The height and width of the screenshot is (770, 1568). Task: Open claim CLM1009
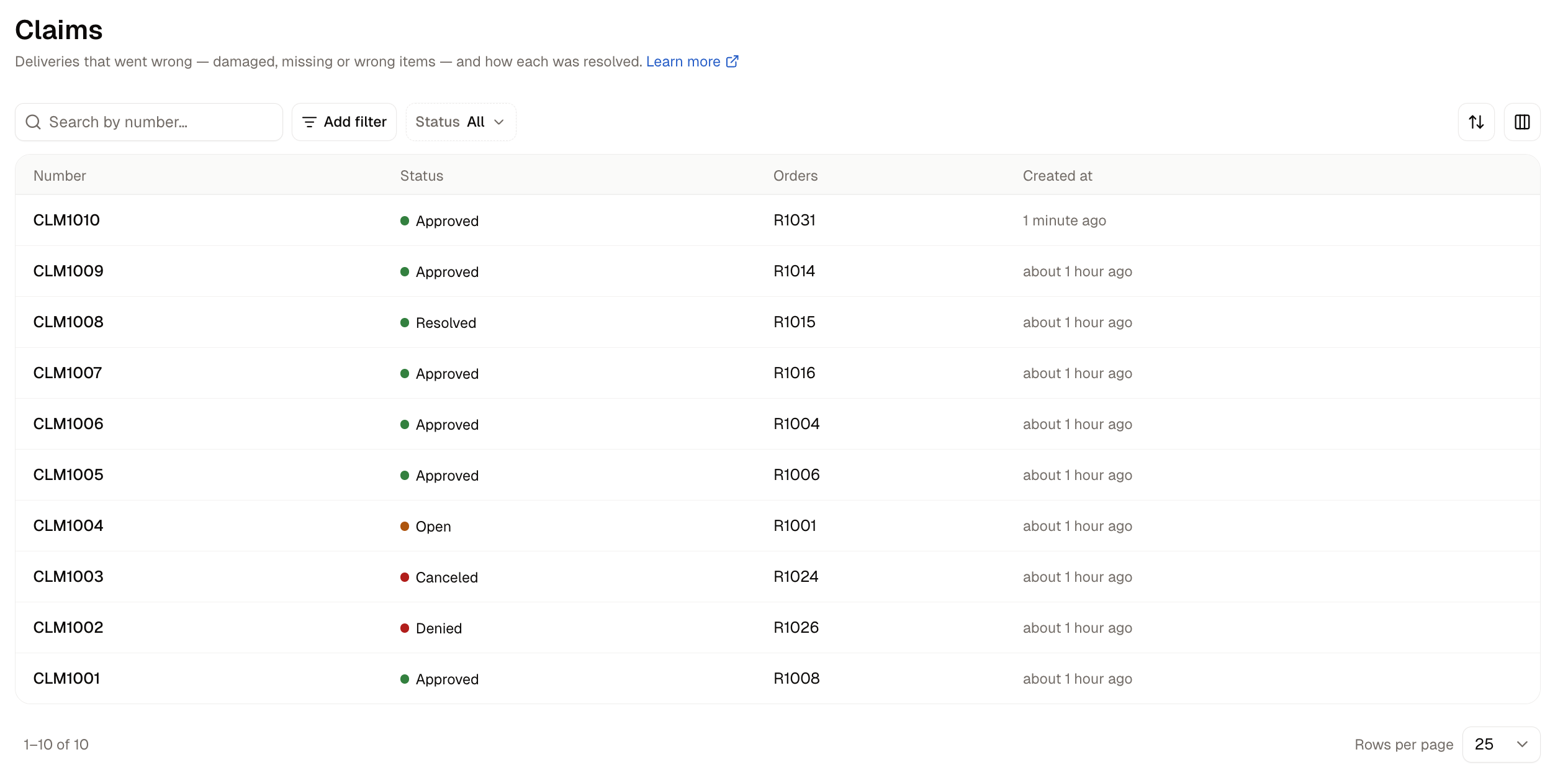pos(68,271)
